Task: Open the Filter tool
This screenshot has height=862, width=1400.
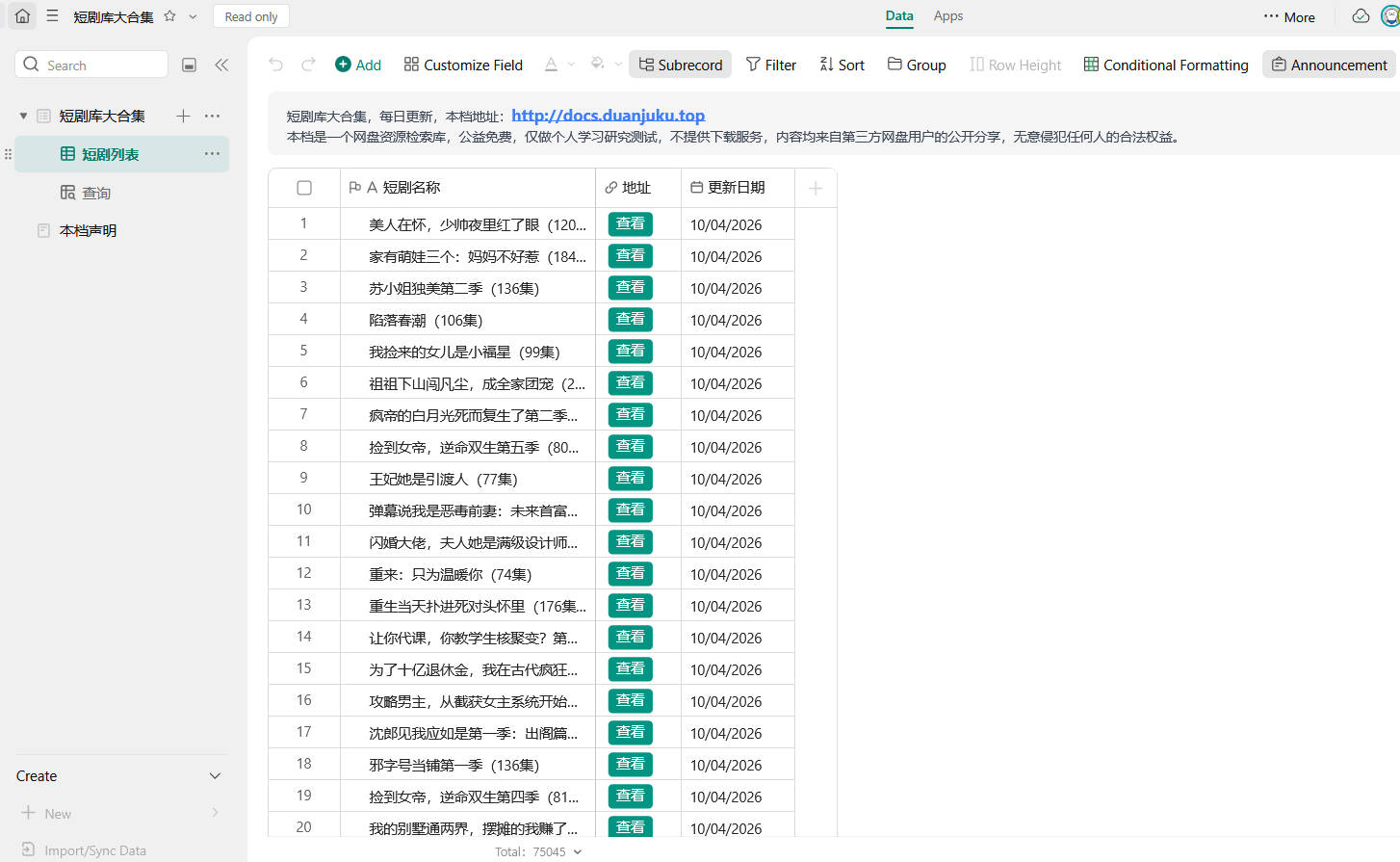Action: pos(771,65)
